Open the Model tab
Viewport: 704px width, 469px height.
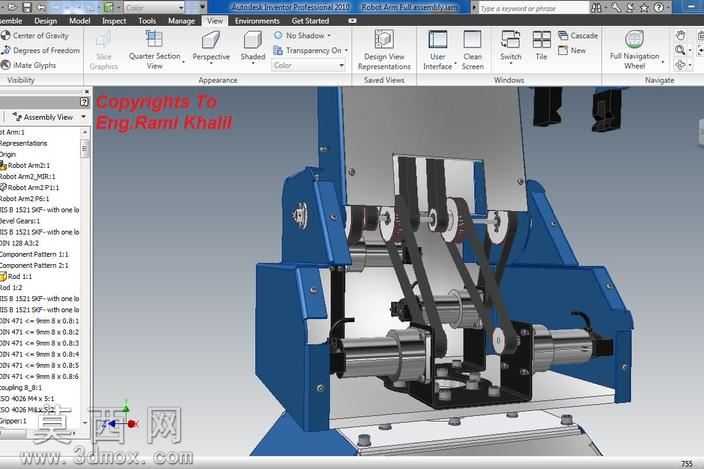click(x=79, y=21)
